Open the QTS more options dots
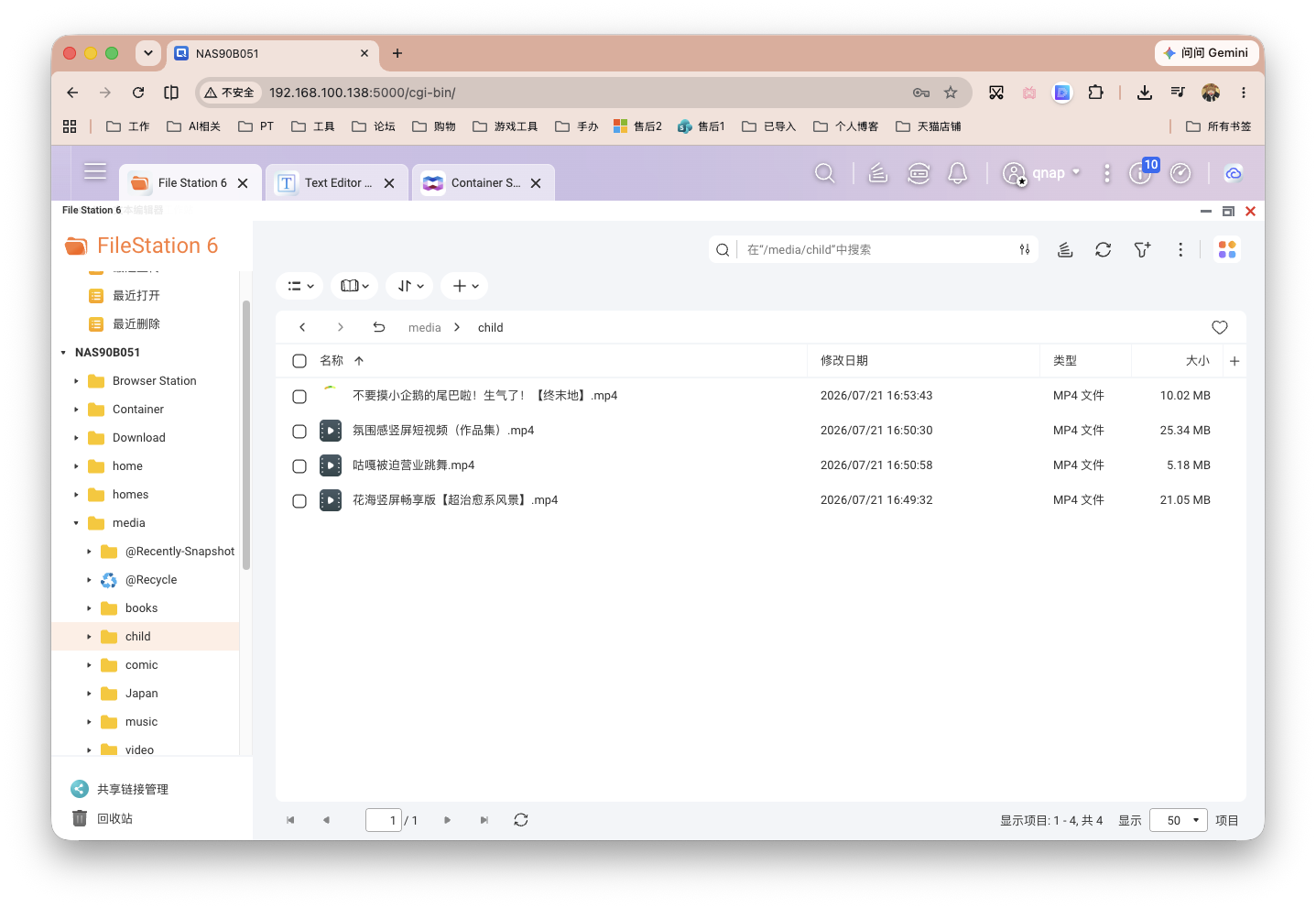 point(1107,173)
